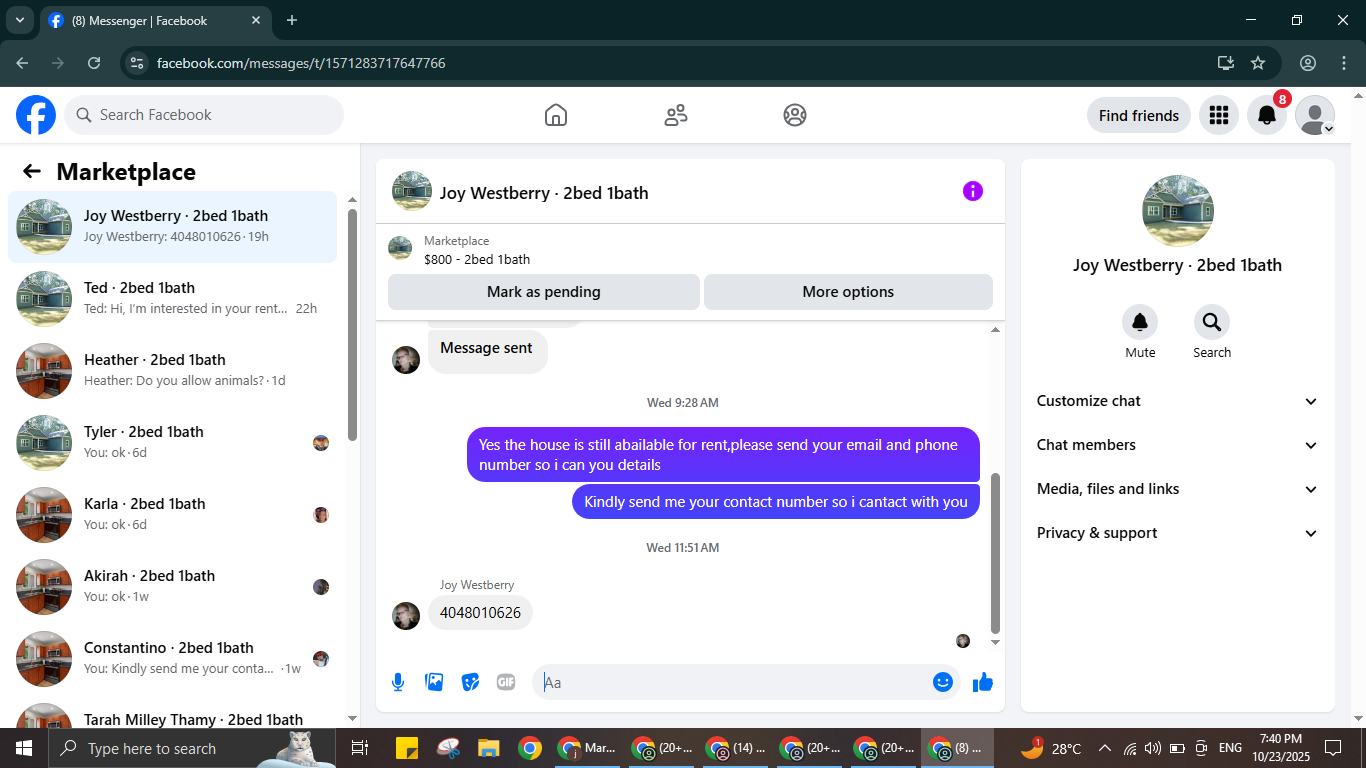1366x768 pixels.
Task: Open Heather 2bed 1bath conversation
Action: pyautogui.click(x=172, y=371)
